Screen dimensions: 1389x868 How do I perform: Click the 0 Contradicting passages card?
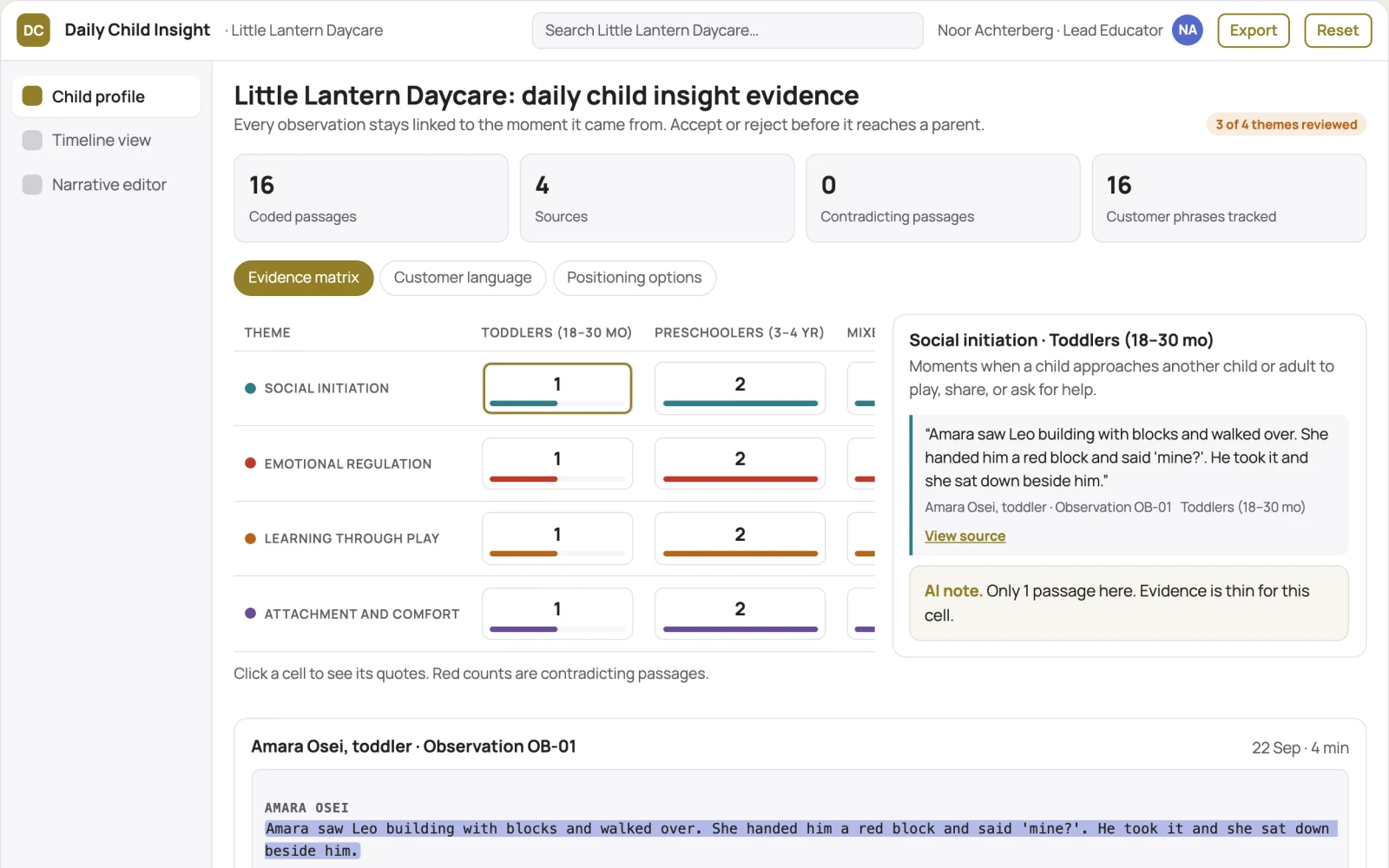coord(943,198)
